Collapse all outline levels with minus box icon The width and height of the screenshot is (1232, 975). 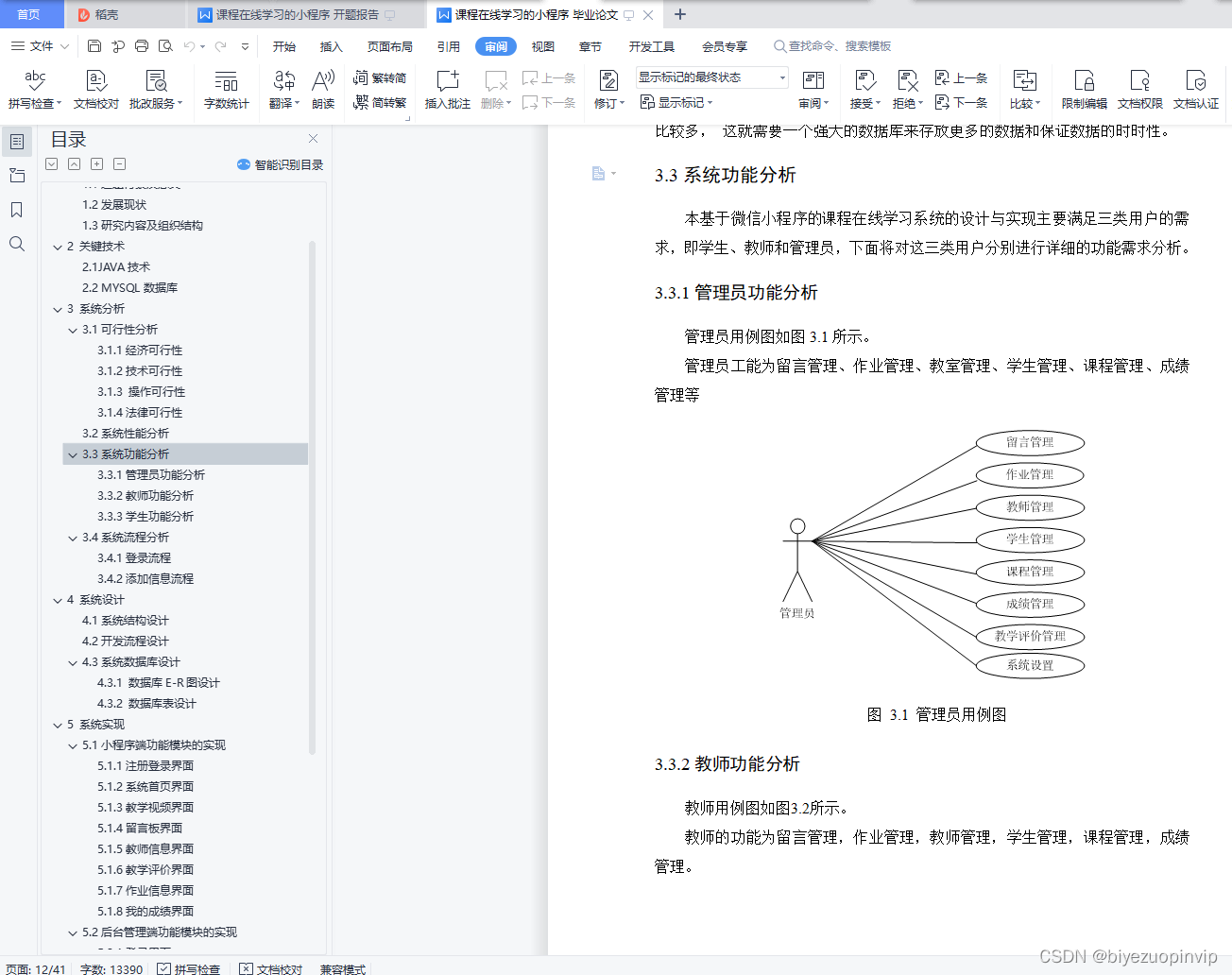tap(119, 163)
